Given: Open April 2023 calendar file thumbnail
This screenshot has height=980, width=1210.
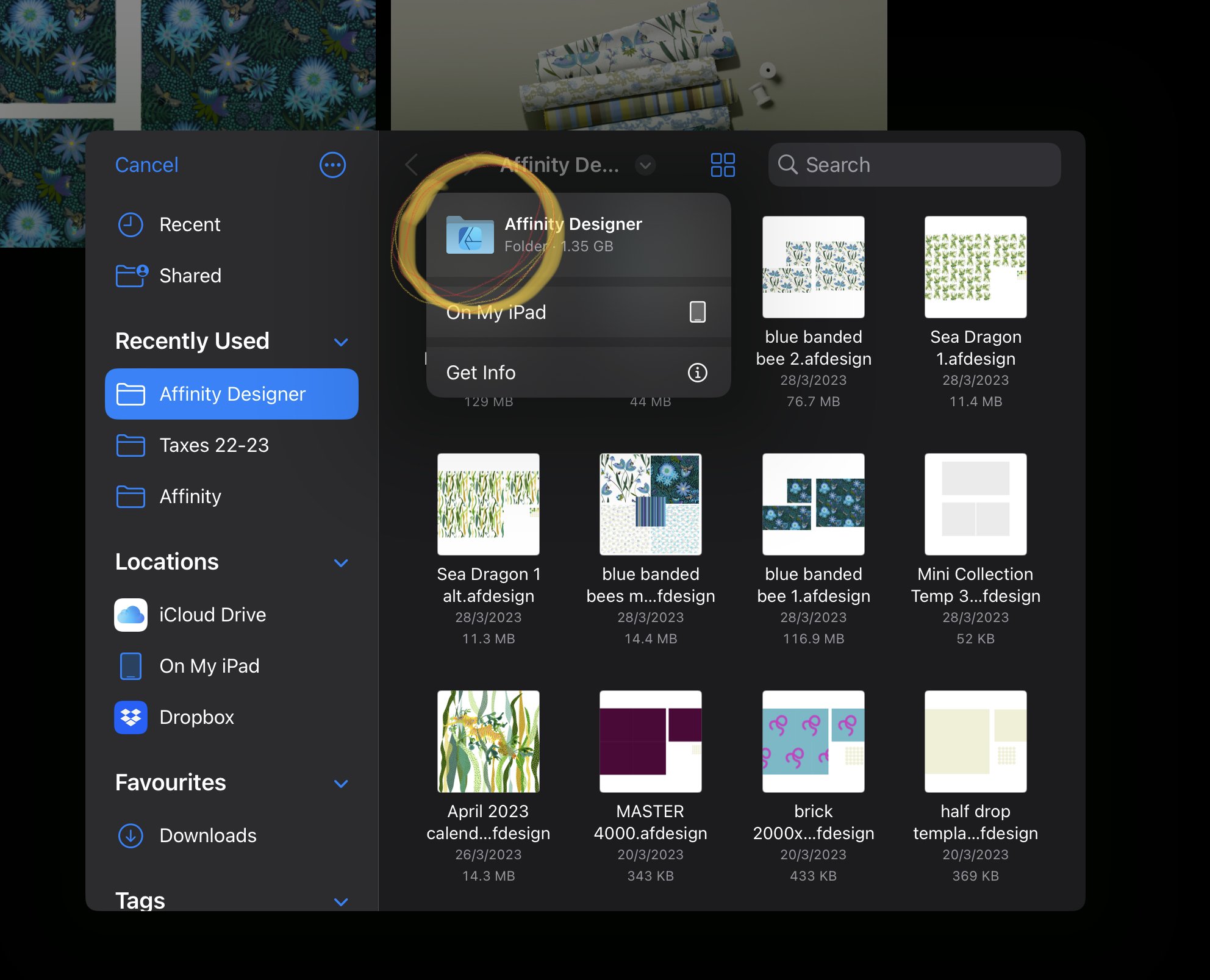Looking at the screenshot, I should click(488, 742).
